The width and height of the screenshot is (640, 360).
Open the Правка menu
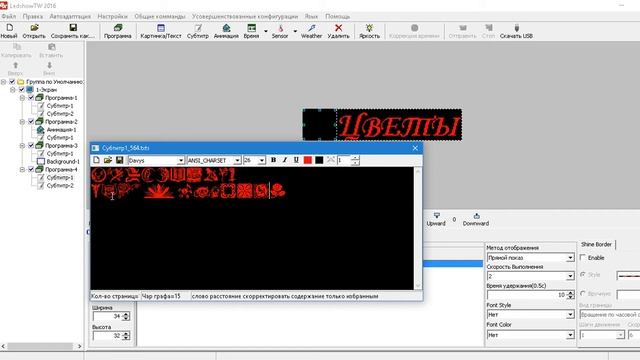33,16
